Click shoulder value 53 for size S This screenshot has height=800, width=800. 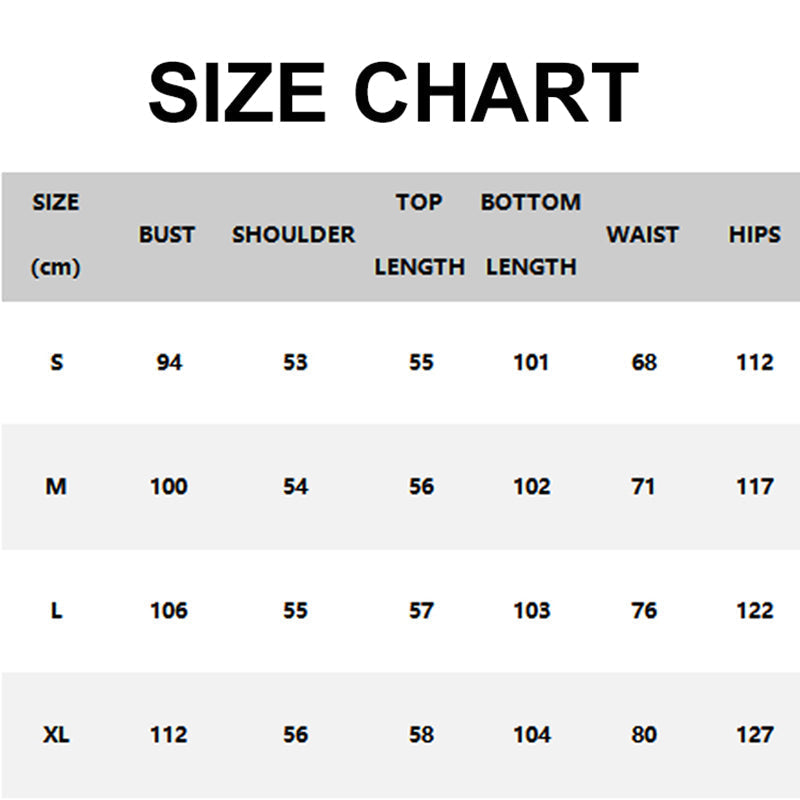click(295, 362)
